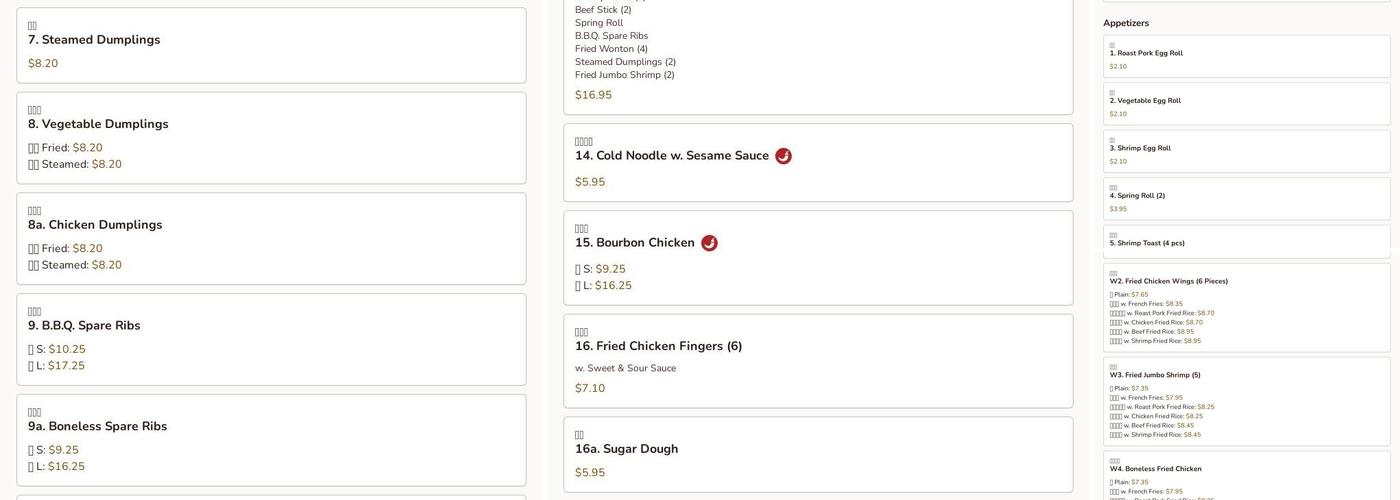Click the spicy icon next to Bourbon Chicken
This screenshot has height=500, width=1400.
tap(709, 243)
